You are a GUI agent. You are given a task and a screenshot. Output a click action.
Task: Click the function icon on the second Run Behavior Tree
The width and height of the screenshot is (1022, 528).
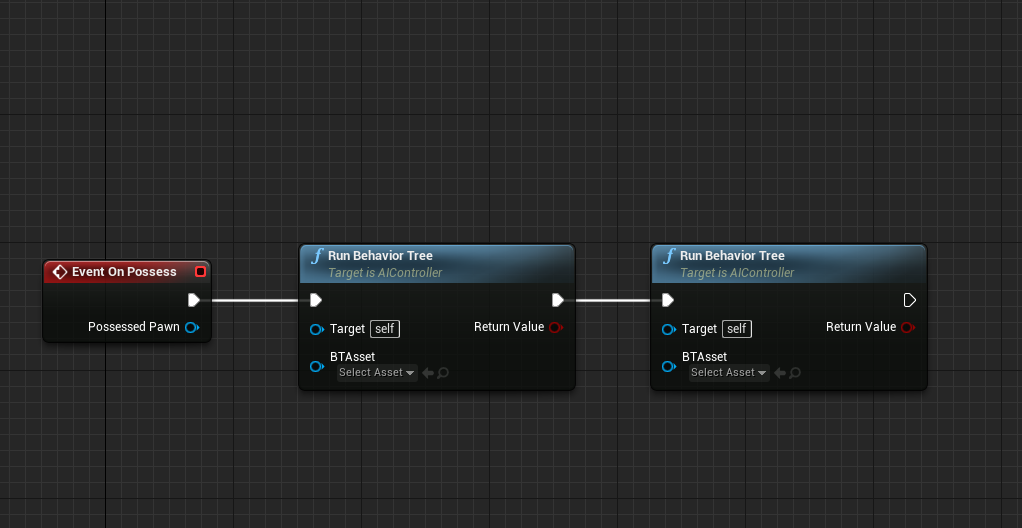(x=669, y=256)
